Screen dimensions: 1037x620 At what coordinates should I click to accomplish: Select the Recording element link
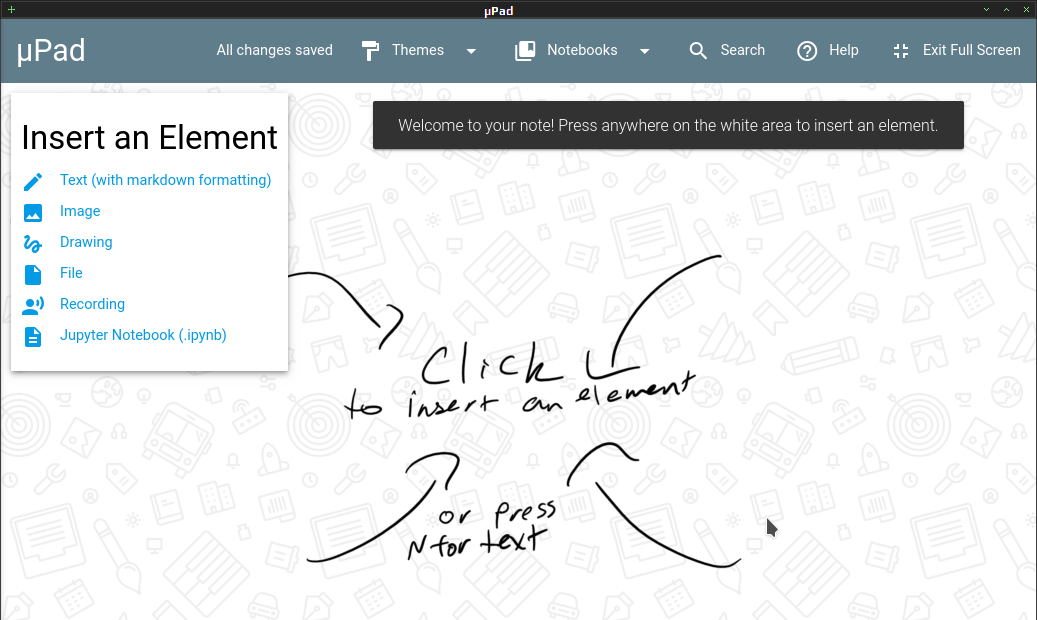coord(92,304)
